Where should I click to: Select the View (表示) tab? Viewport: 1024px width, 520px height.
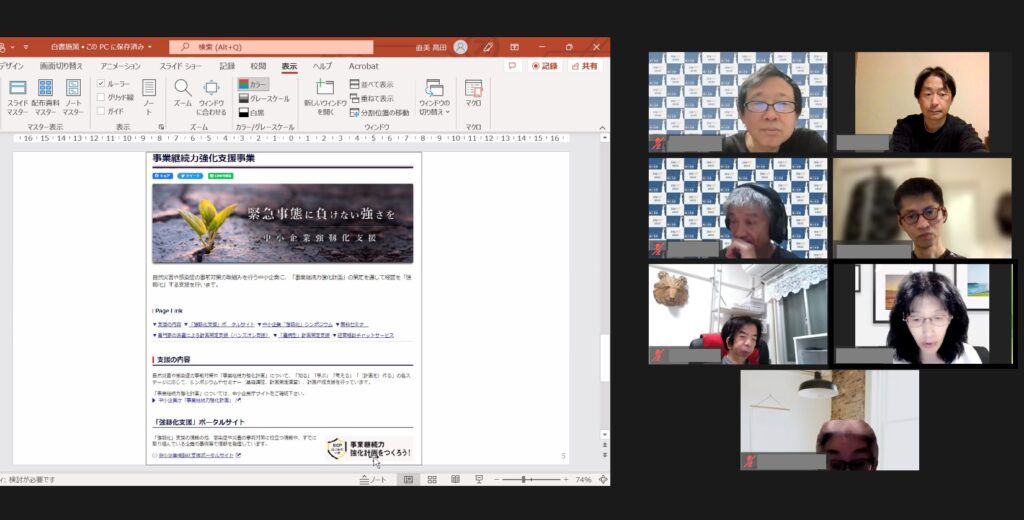pos(289,66)
